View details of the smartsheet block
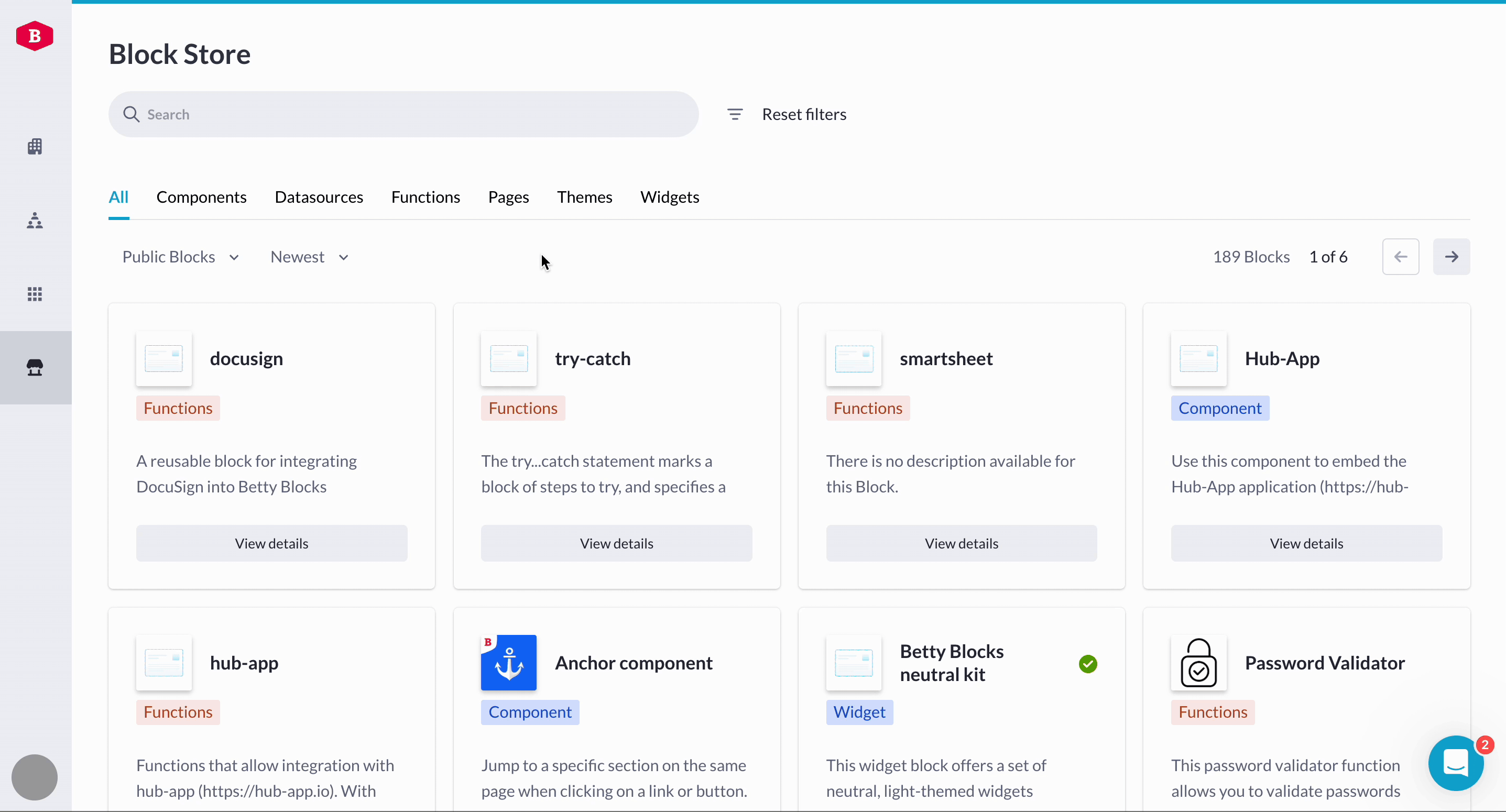 coord(962,543)
